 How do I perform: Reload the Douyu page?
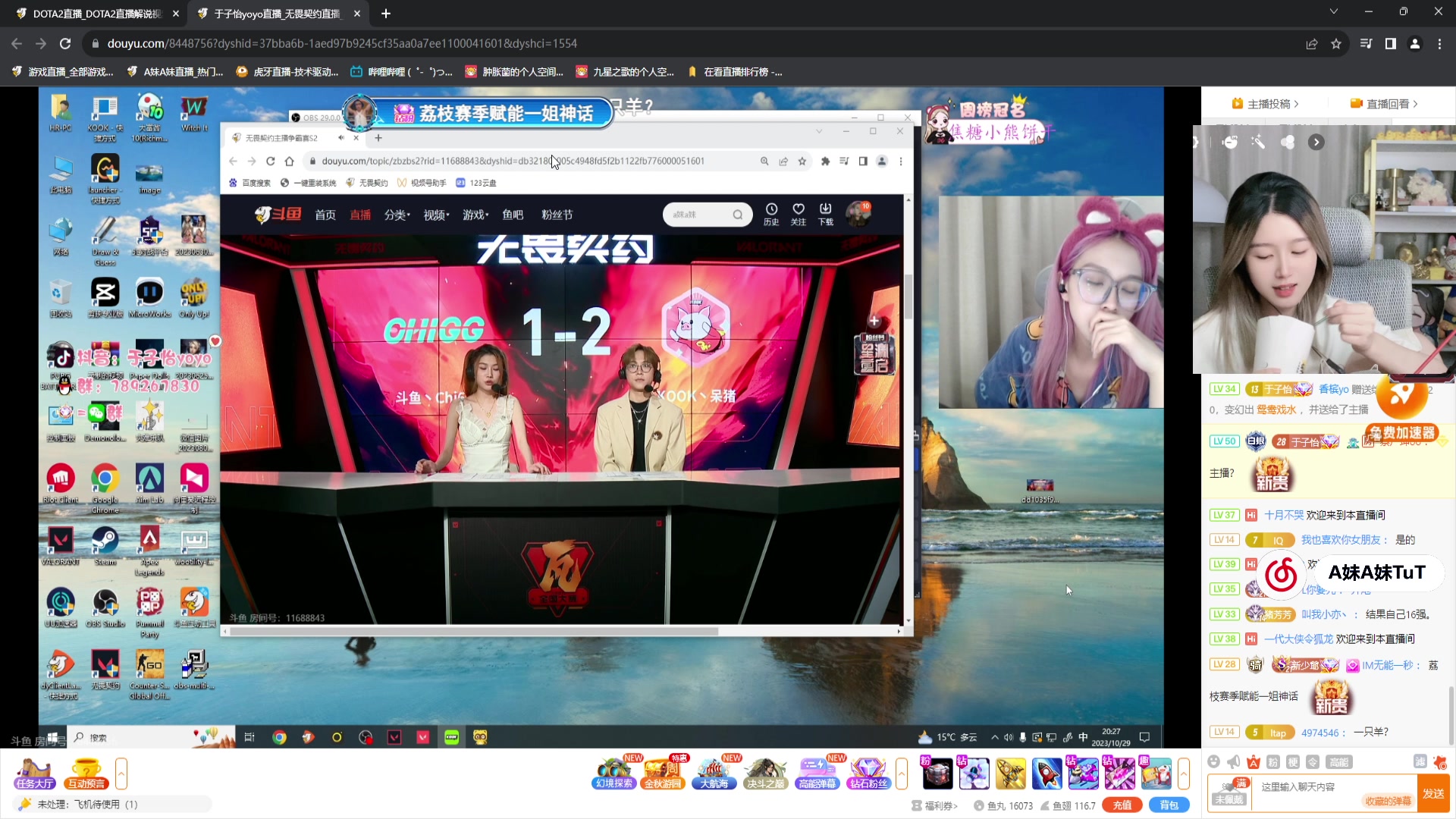[65, 43]
